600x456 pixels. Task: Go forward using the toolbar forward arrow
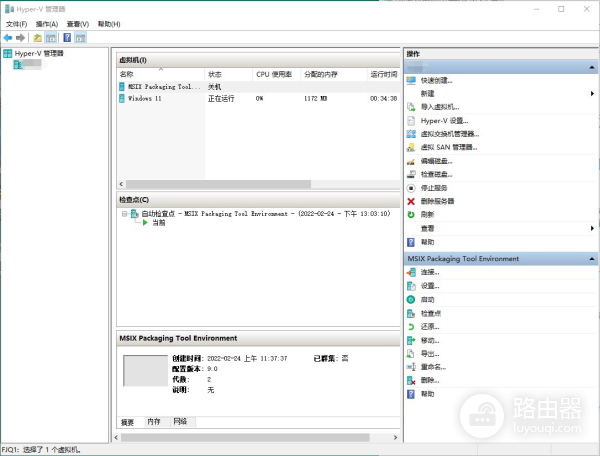point(21,38)
